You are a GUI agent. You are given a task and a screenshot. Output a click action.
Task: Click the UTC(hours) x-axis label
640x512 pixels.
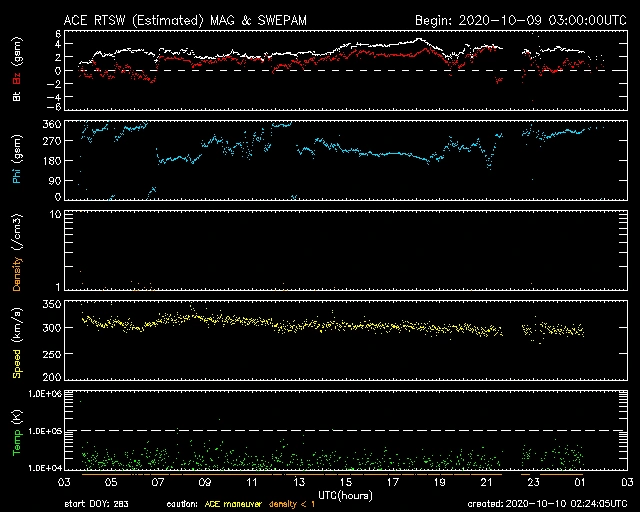(x=347, y=494)
